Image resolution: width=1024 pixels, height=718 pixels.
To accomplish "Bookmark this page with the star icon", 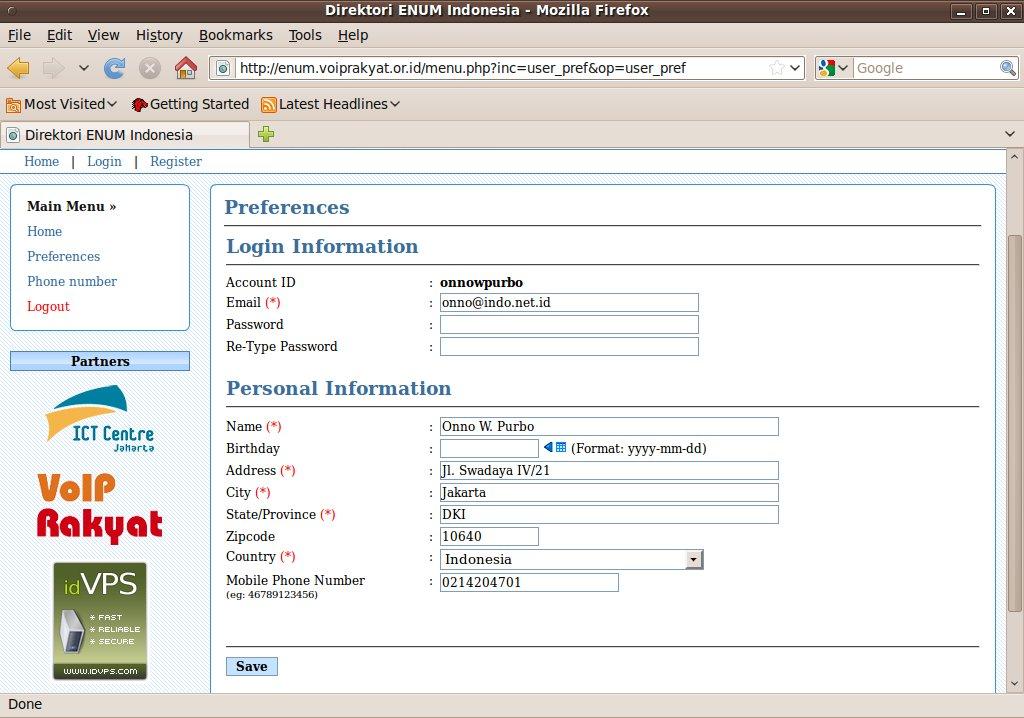I will [x=776, y=68].
